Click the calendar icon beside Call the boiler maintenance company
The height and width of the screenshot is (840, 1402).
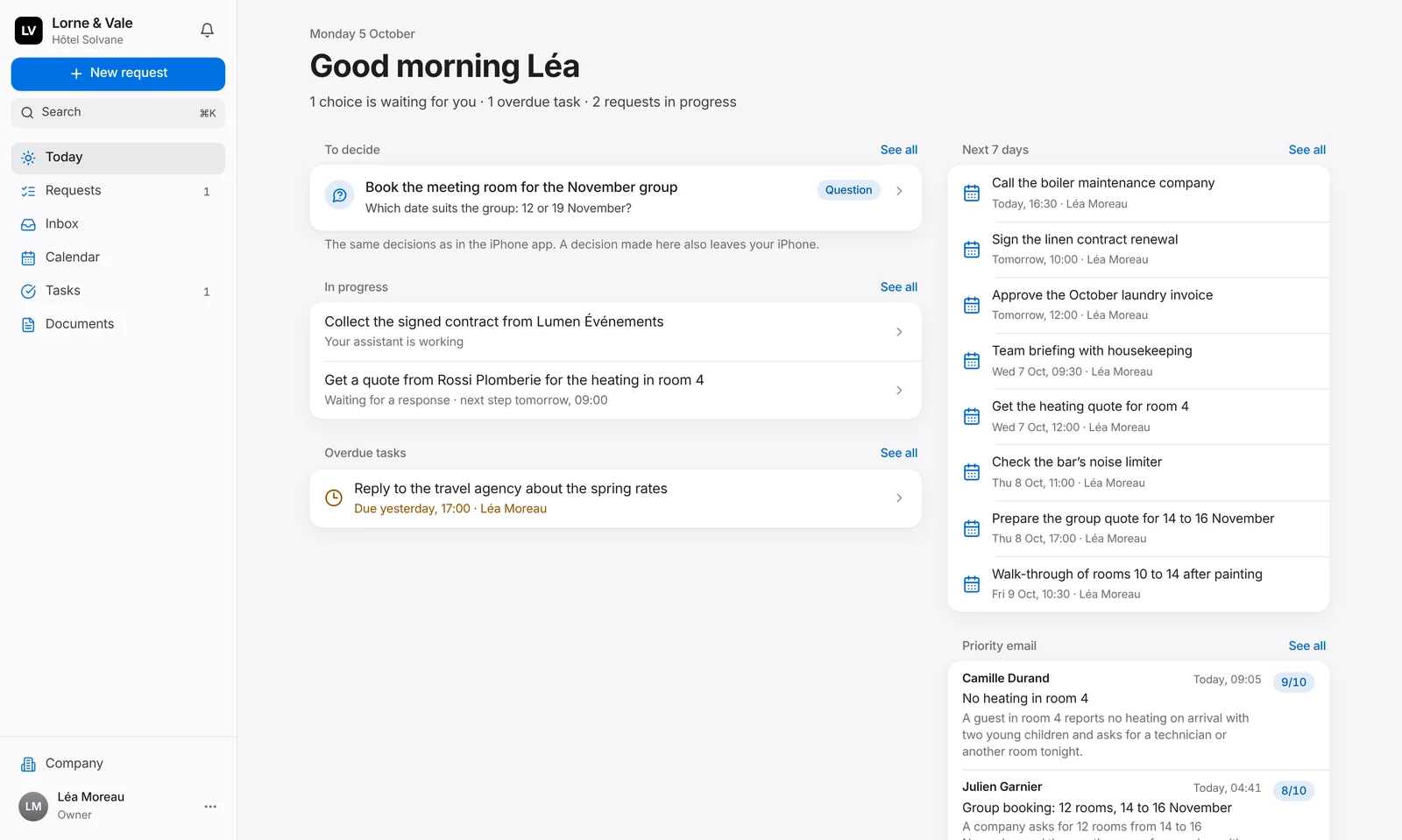pos(972,193)
